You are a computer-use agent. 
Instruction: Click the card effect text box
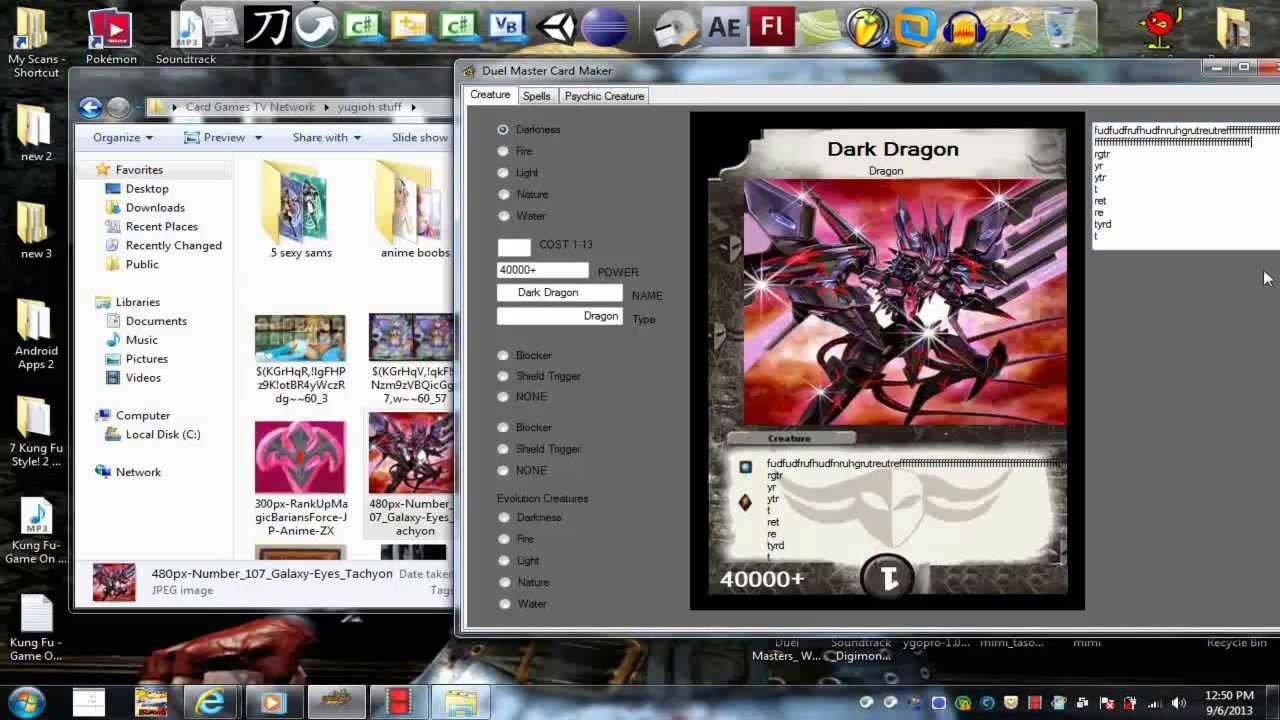click(1186, 185)
